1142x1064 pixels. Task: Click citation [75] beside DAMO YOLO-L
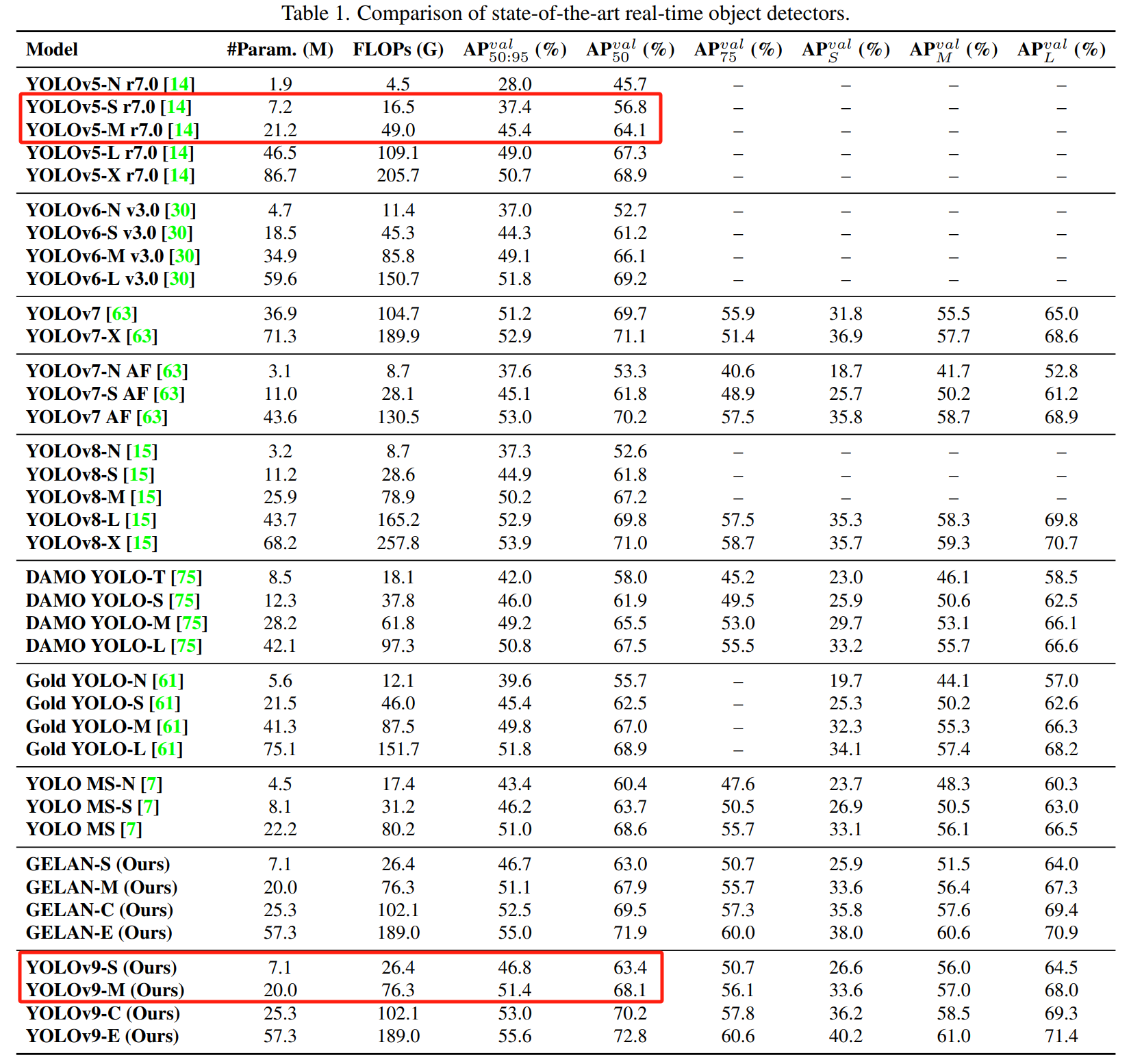[x=187, y=645]
